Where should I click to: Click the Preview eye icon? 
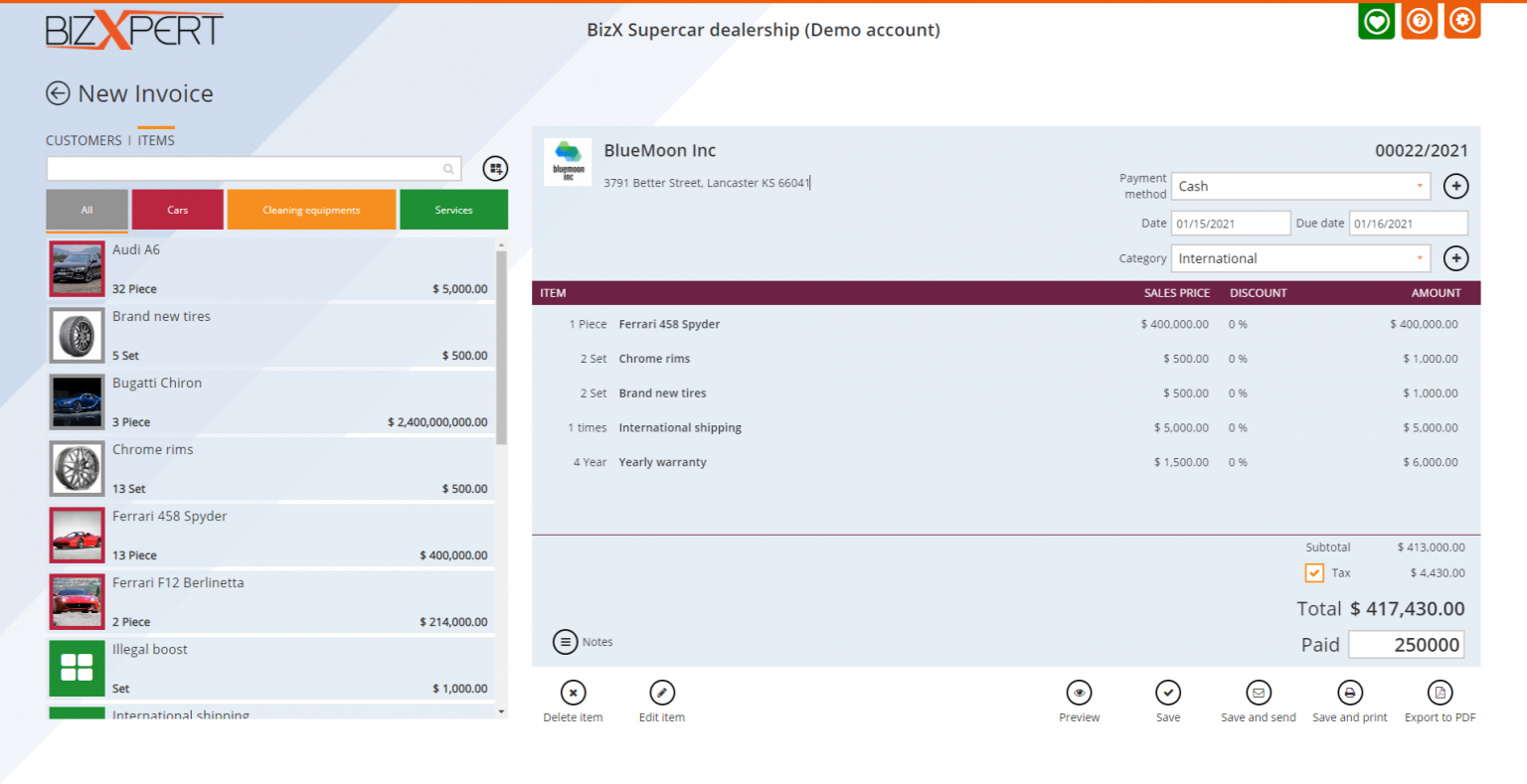[1079, 693]
